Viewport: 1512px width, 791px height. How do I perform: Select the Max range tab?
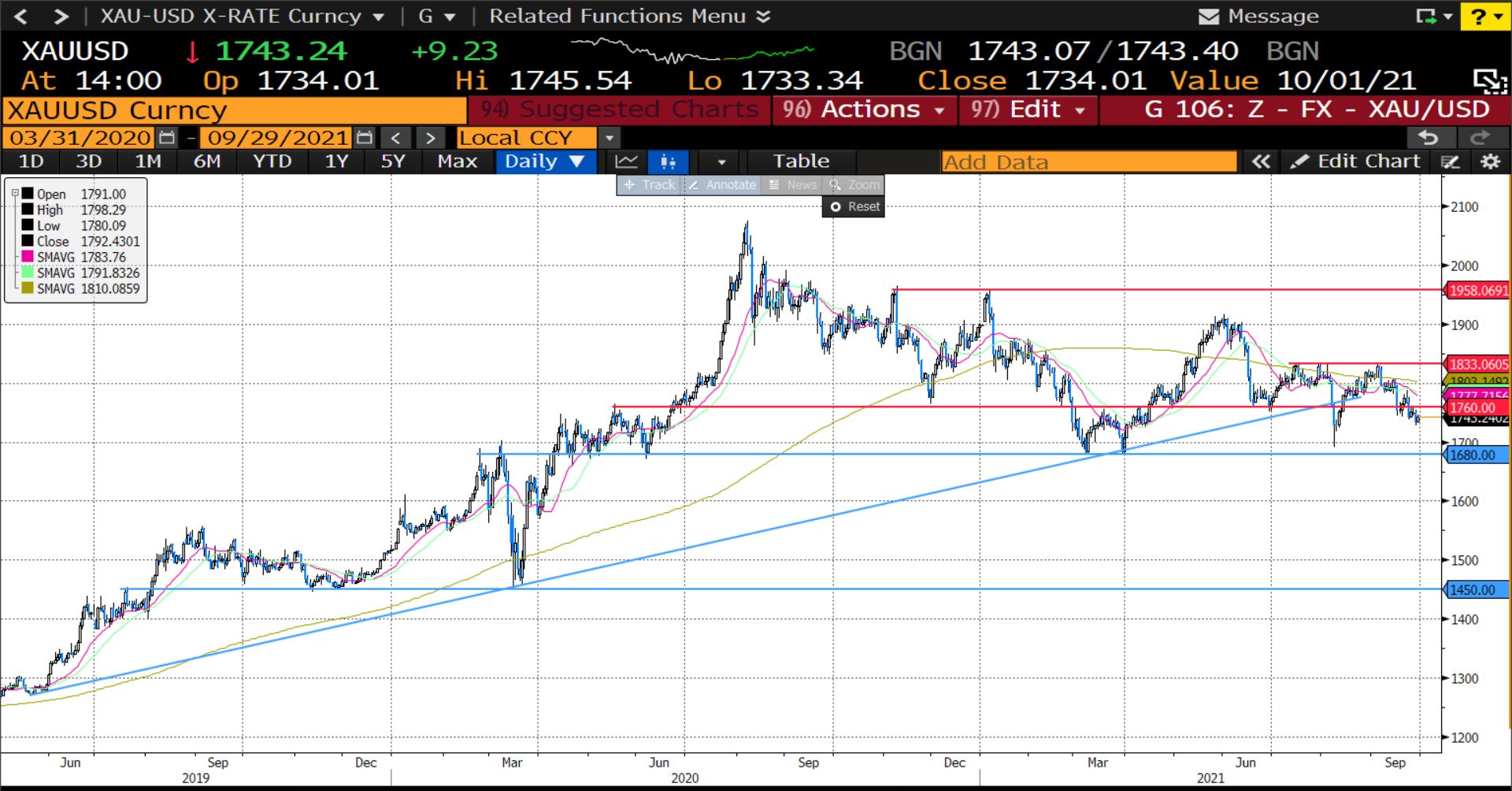(x=457, y=162)
